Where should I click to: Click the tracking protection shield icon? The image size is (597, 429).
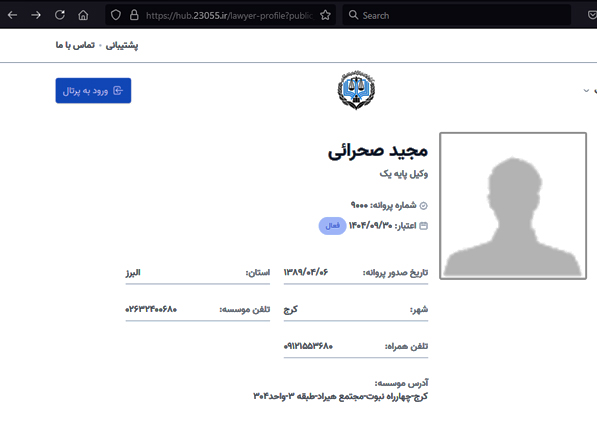point(116,15)
